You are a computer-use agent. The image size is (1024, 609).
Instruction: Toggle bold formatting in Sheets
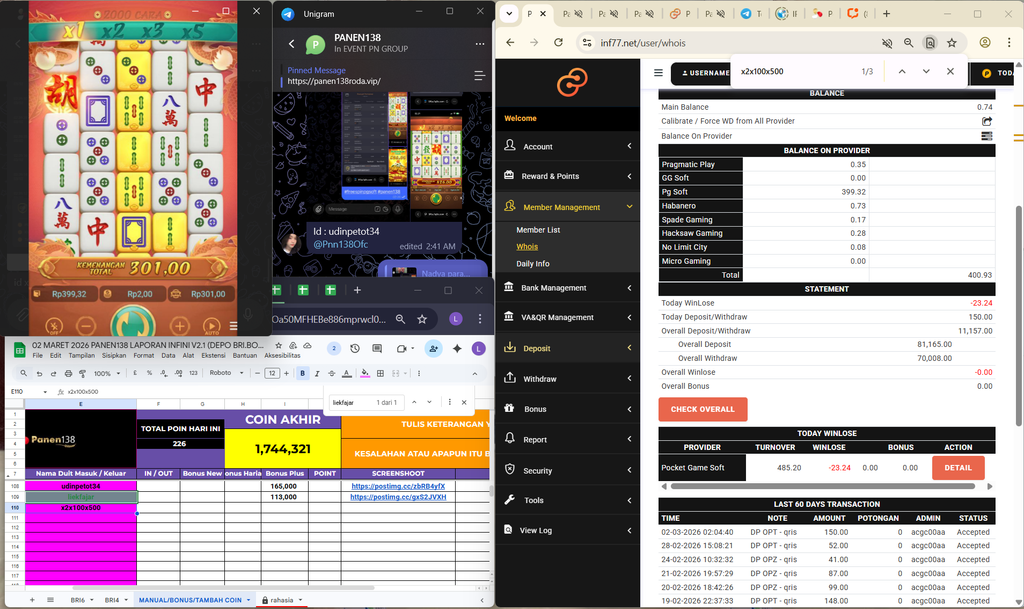click(302, 373)
